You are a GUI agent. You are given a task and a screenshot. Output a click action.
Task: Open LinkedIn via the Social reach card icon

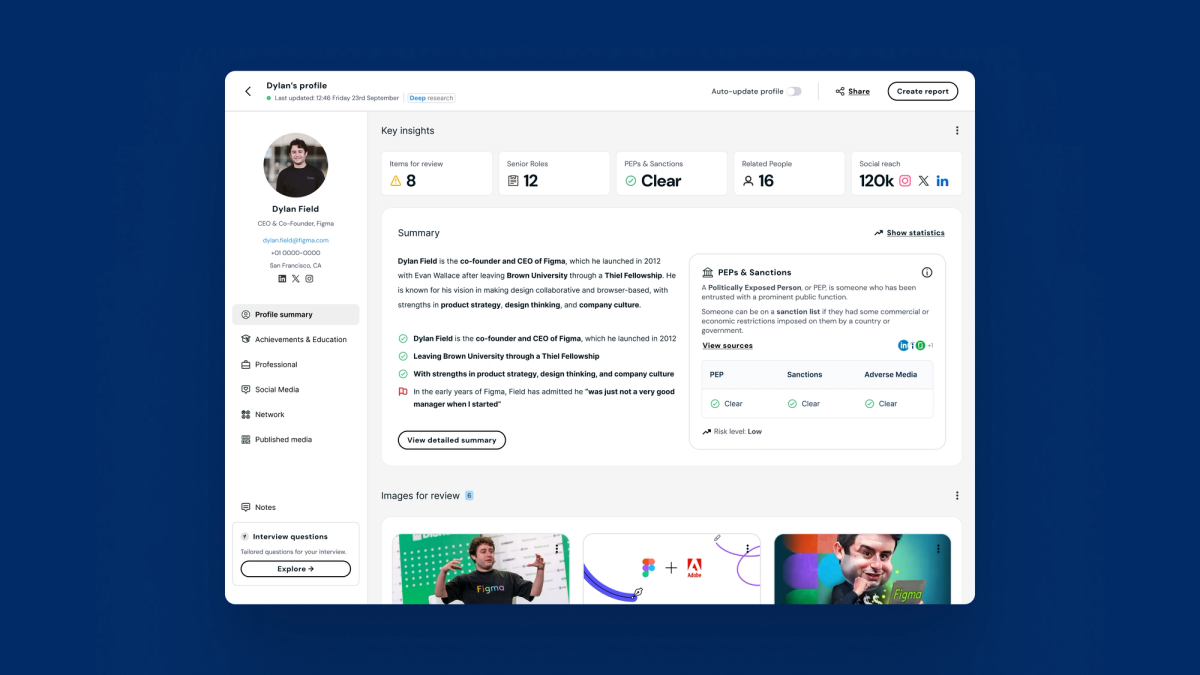point(942,180)
